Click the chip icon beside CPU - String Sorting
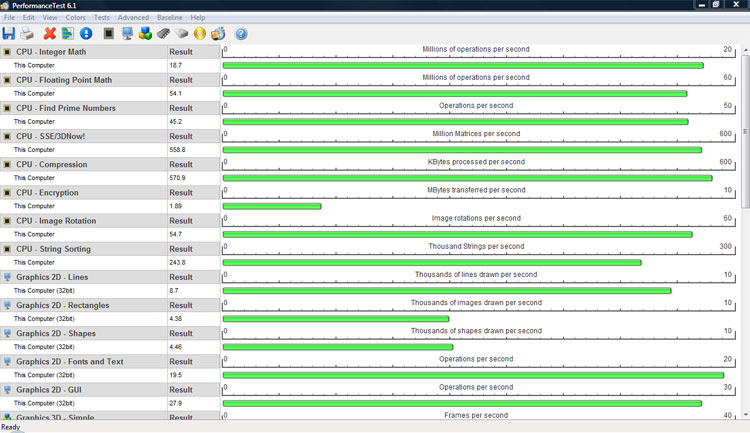750x433 pixels. 7,249
